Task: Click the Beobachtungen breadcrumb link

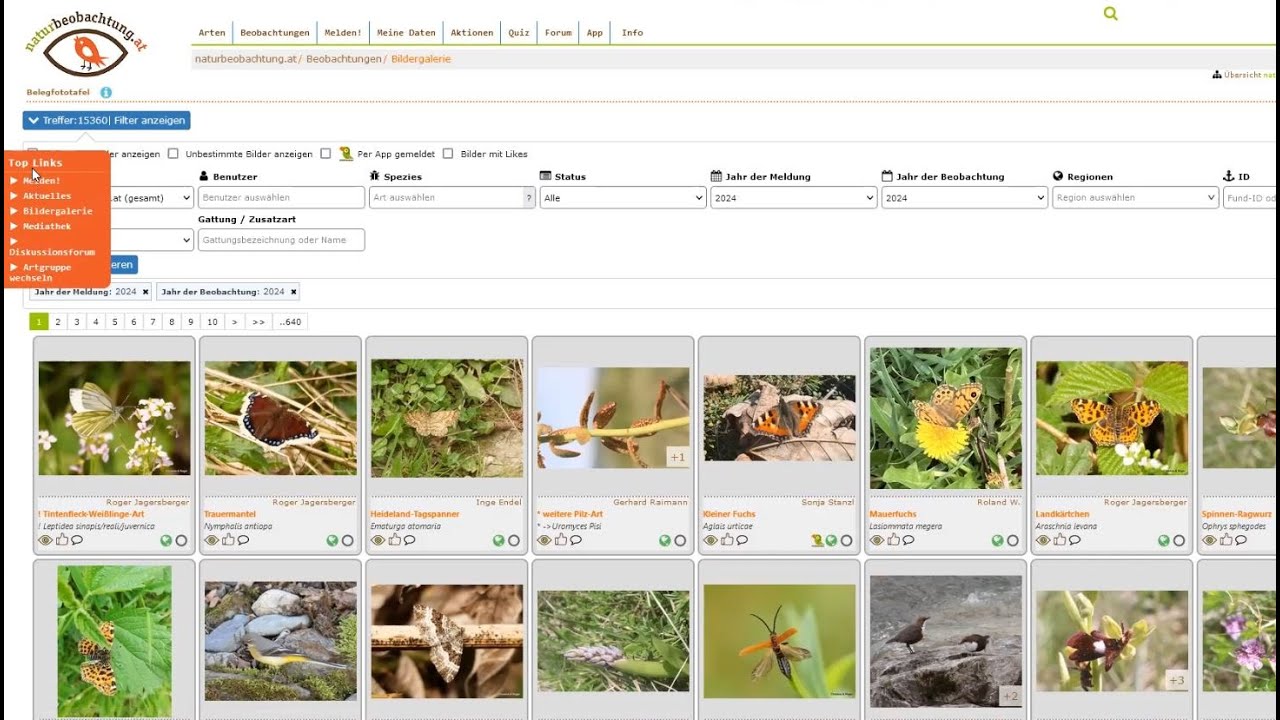Action: click(x=343, y=59)
